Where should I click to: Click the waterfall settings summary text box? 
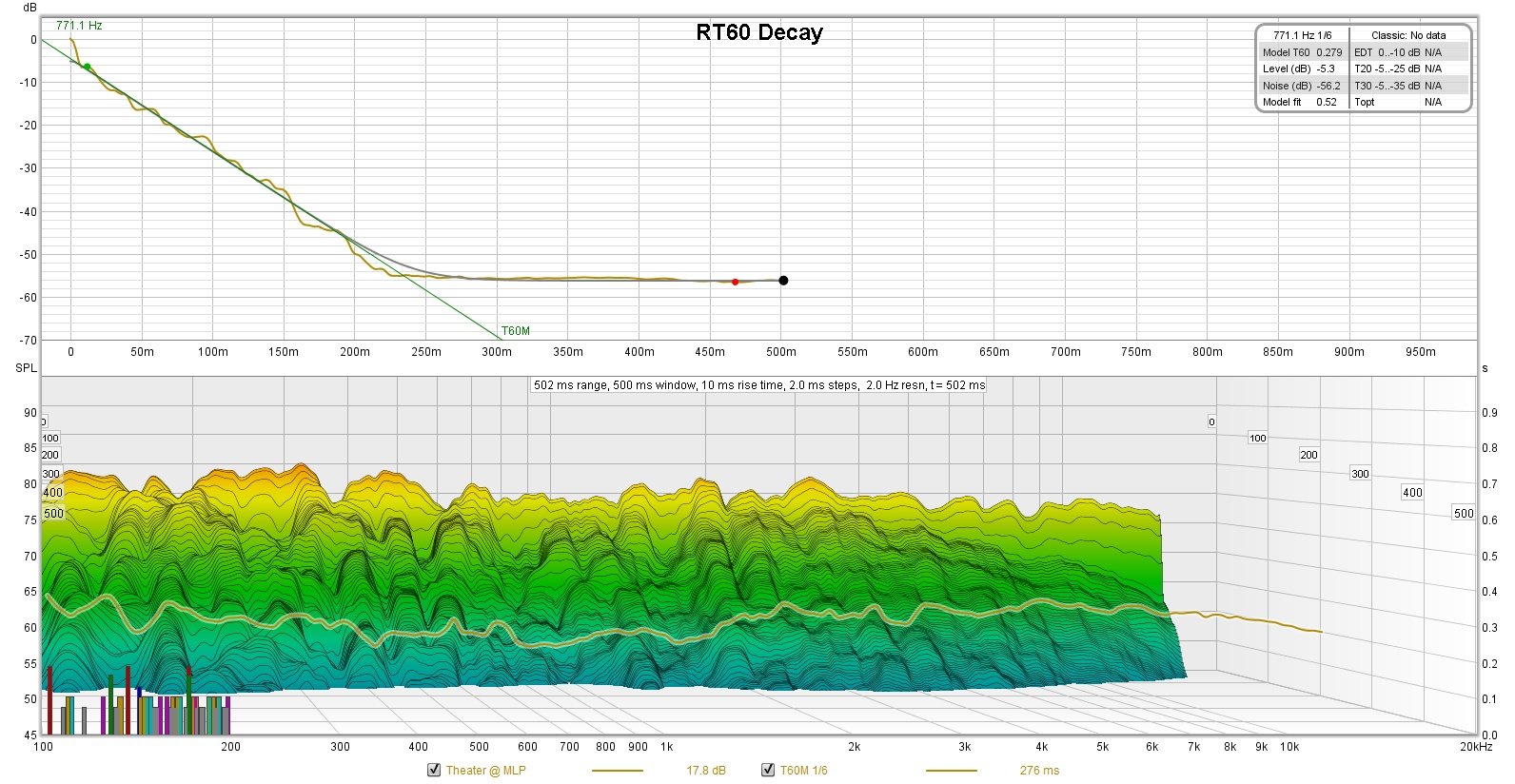coord(758,385)
